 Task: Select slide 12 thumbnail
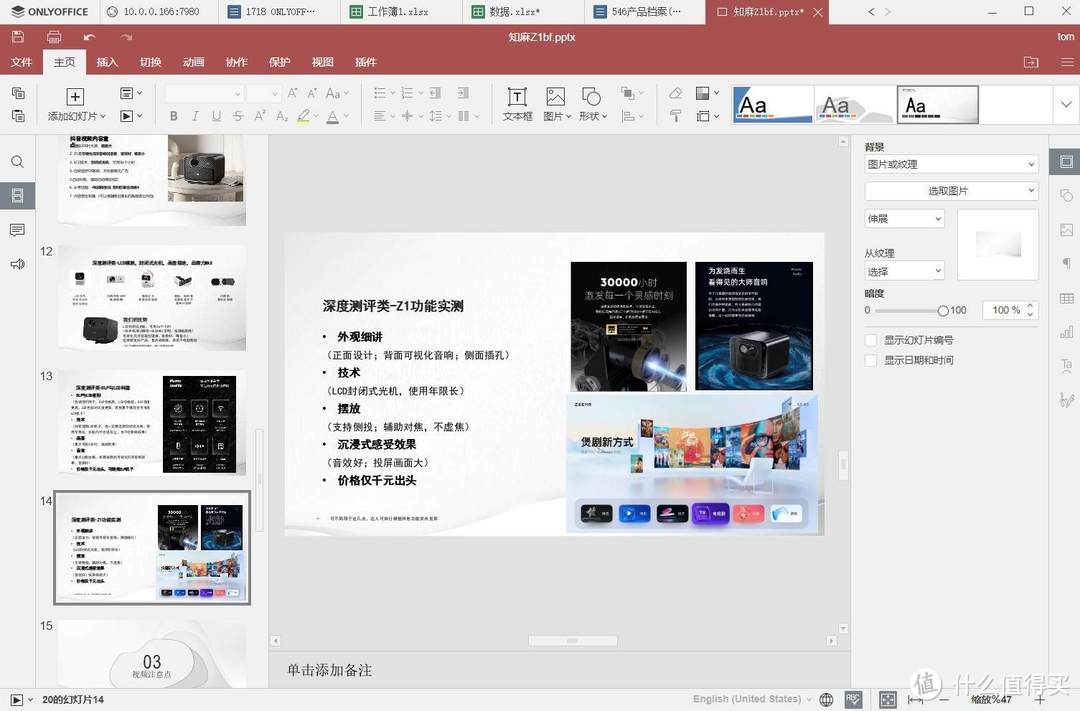[152, 298]
